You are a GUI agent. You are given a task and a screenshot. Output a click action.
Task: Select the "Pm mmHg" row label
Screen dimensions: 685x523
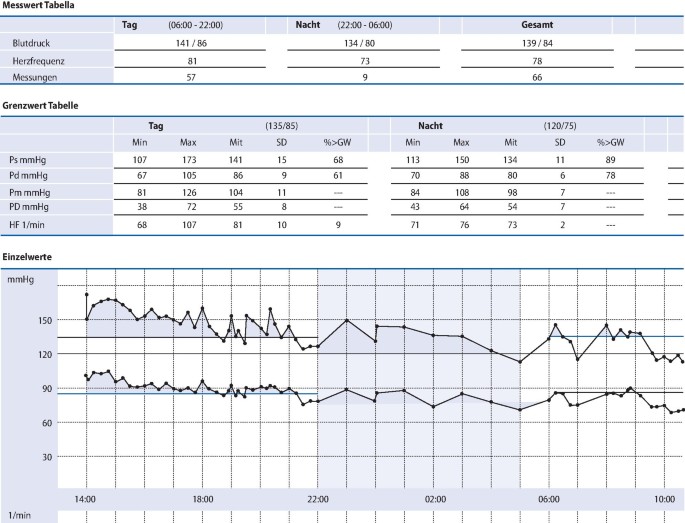29,193
